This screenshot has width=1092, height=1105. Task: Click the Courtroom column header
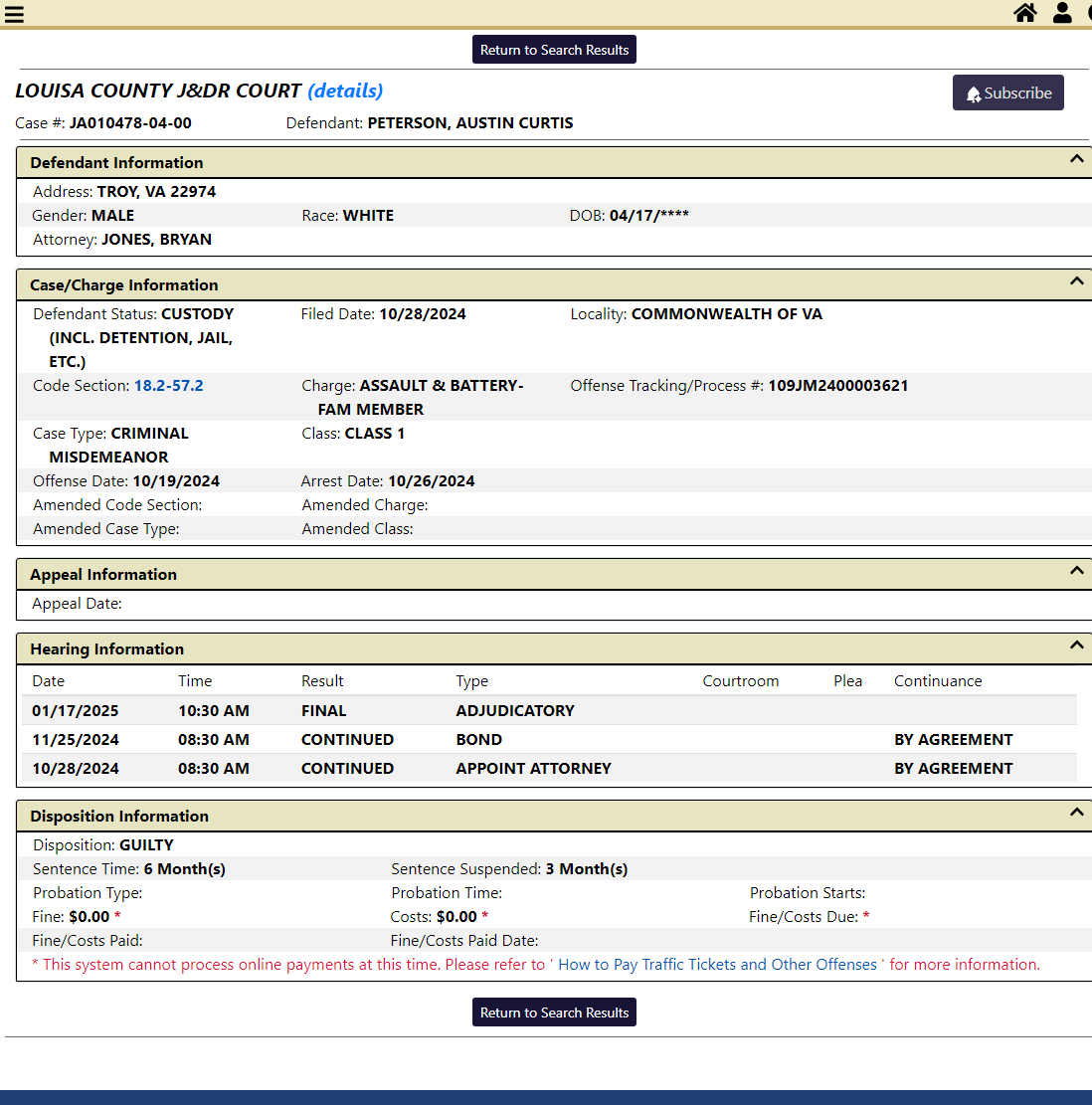tap(741, 681)
